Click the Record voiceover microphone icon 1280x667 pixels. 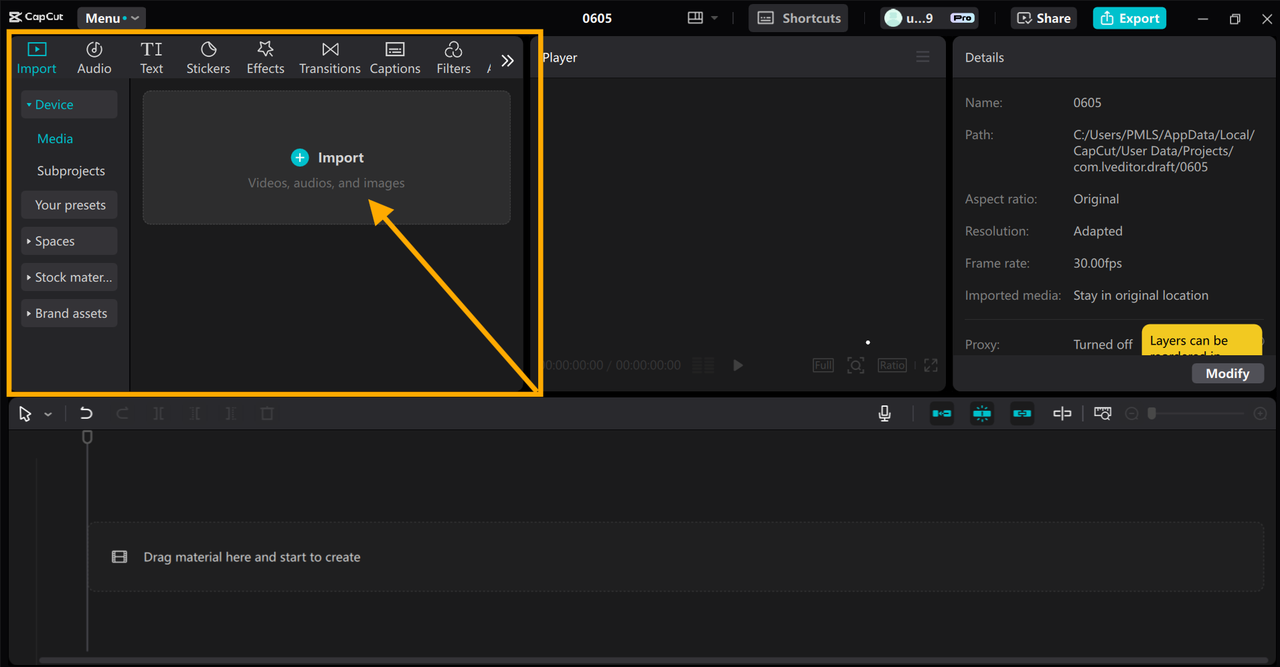pyautogui.click(x=884, y=413)
